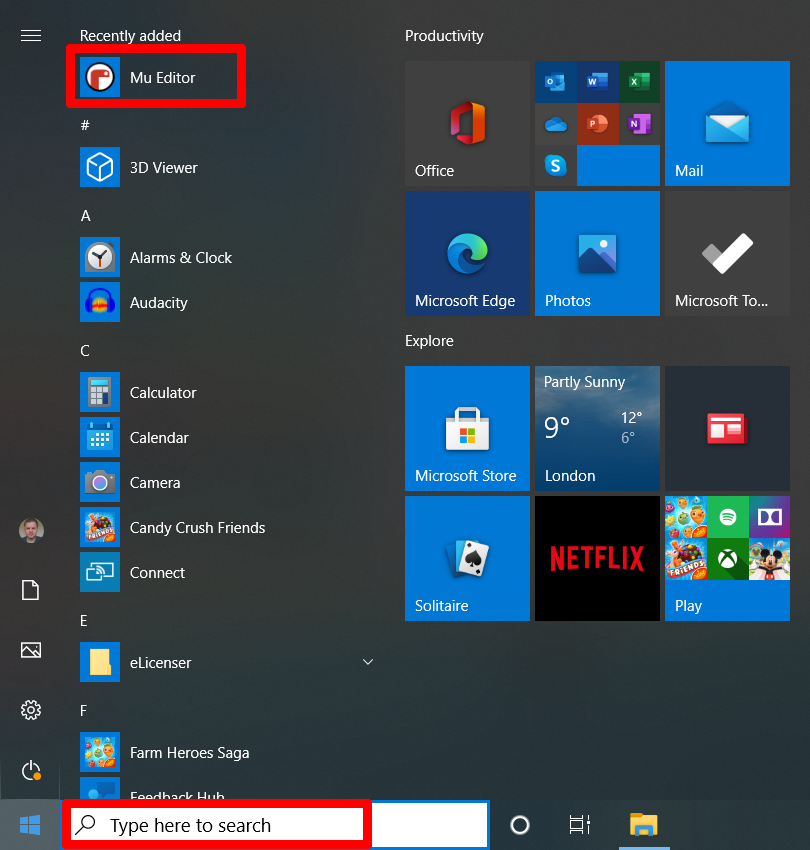Open the Photos tile
810x850 pixels.
(x=597, y=253)
